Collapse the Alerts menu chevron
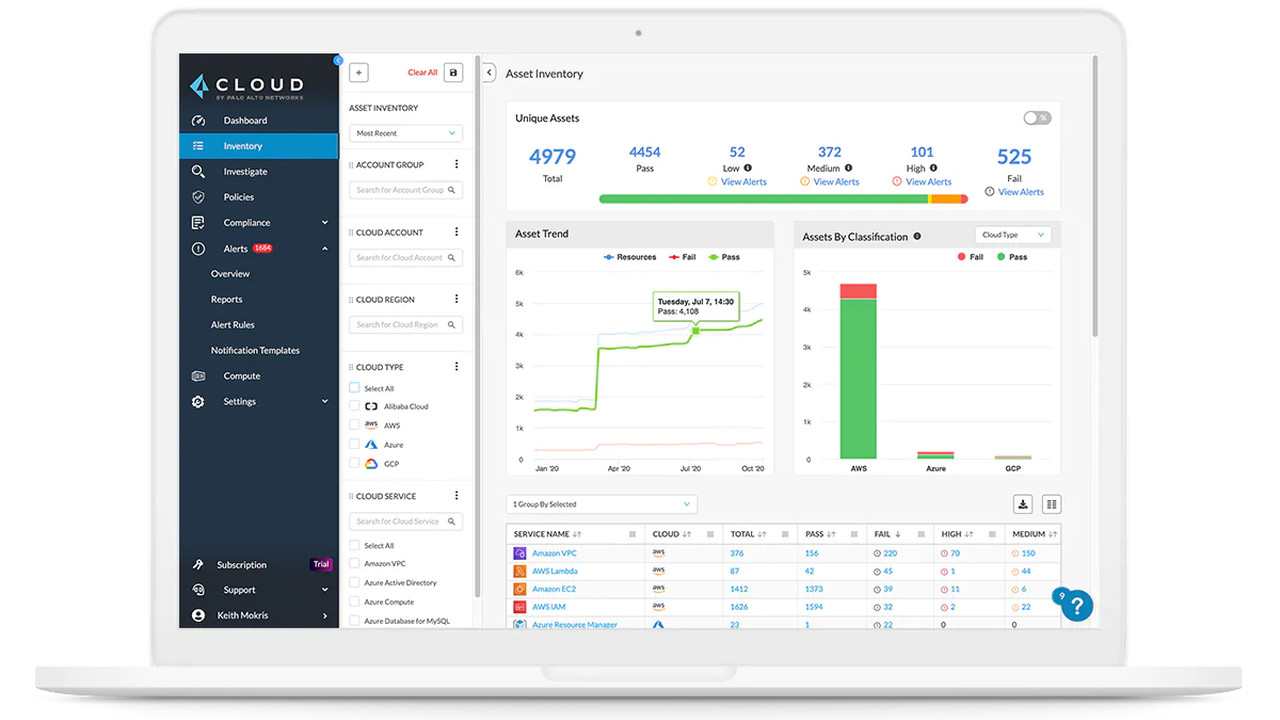Image resolution: width=1280 pixels, height=720 pixels. (x=325, y=248)
